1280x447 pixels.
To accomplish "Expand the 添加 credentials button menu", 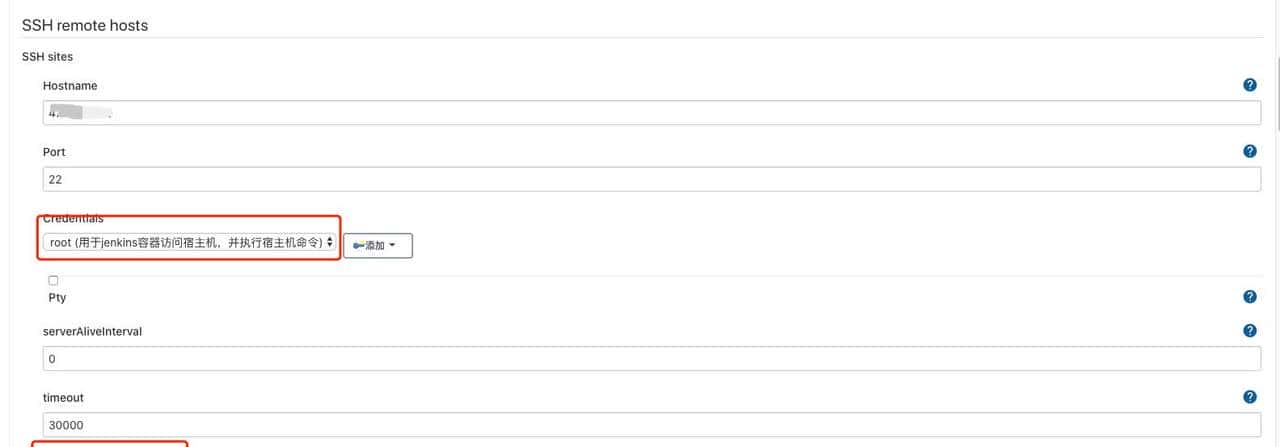I will point(378,245).
